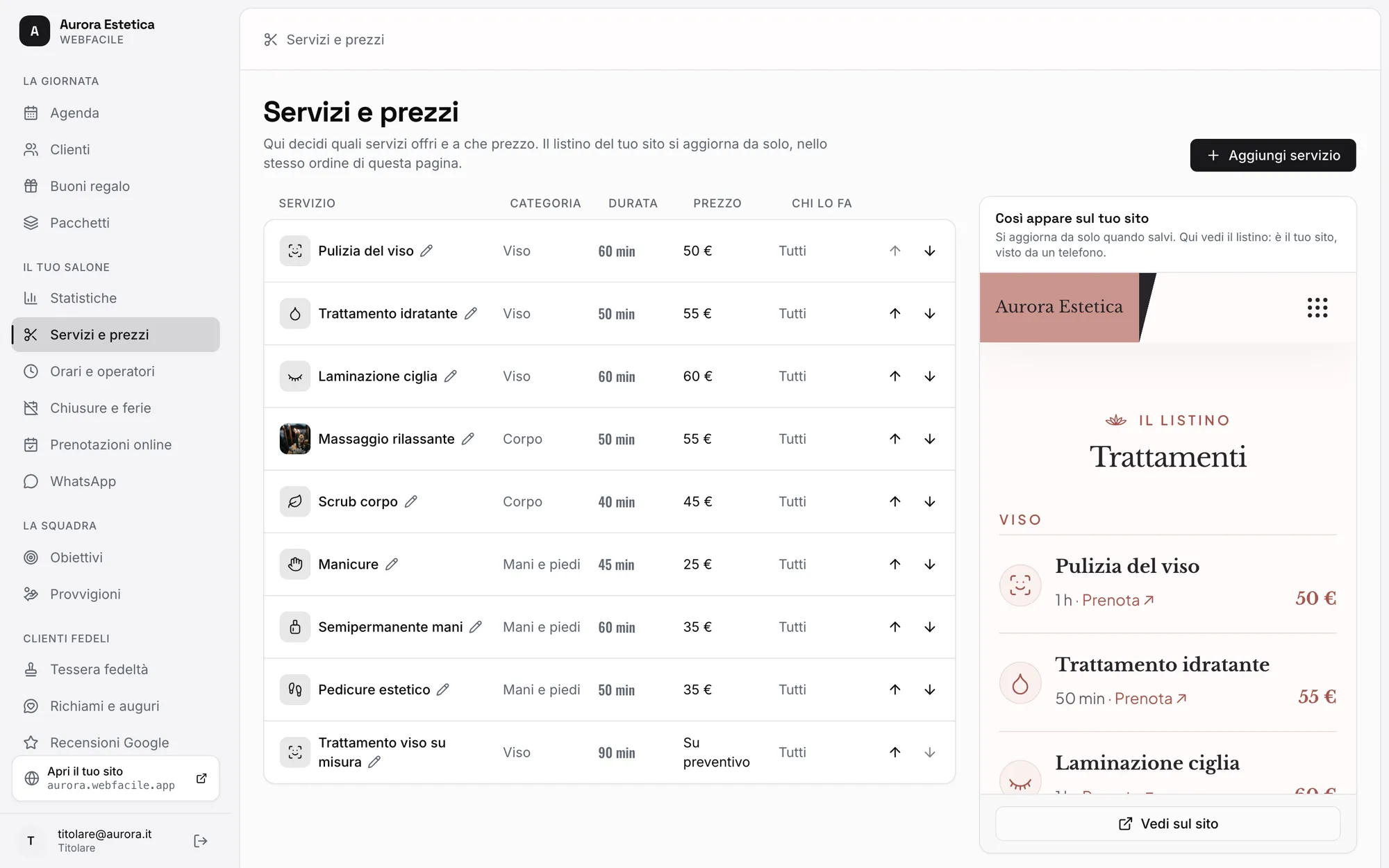
Task: Go to Chiusure e ferie
Action: [x=115, y=408]
